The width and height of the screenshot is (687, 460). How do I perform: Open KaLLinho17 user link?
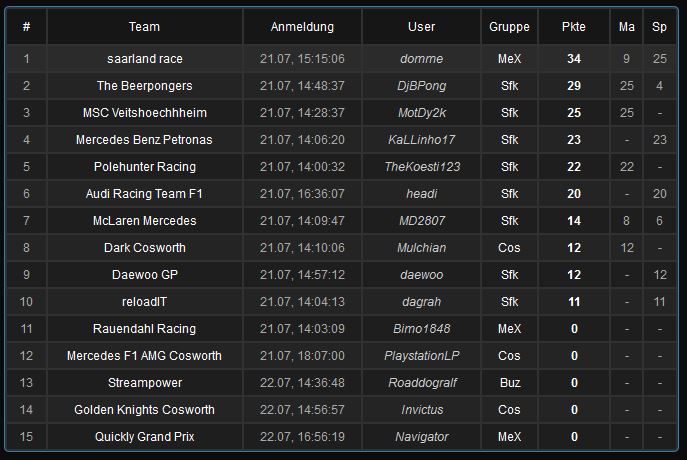coord(421,140)
